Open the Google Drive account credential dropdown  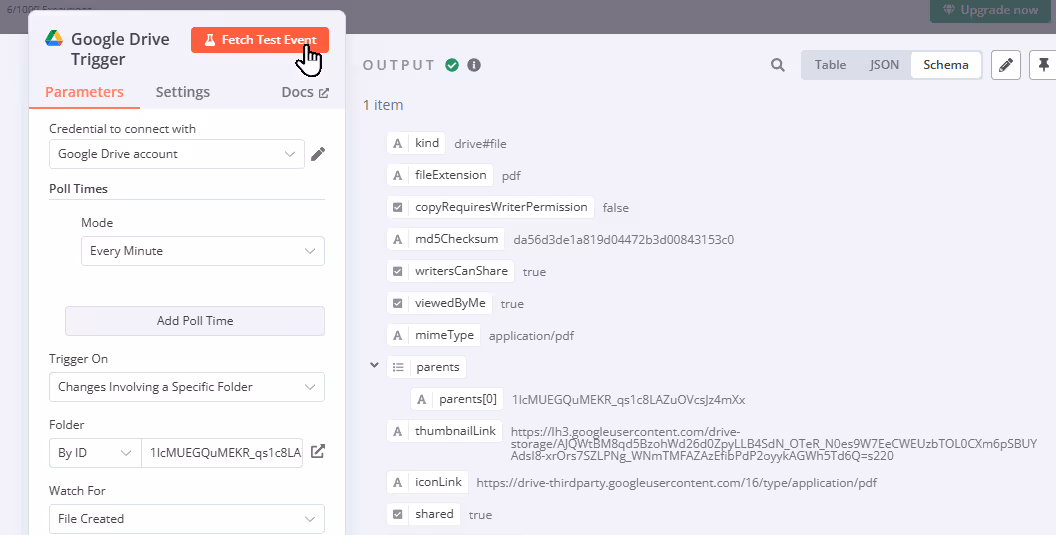click(x=176, y=154)
